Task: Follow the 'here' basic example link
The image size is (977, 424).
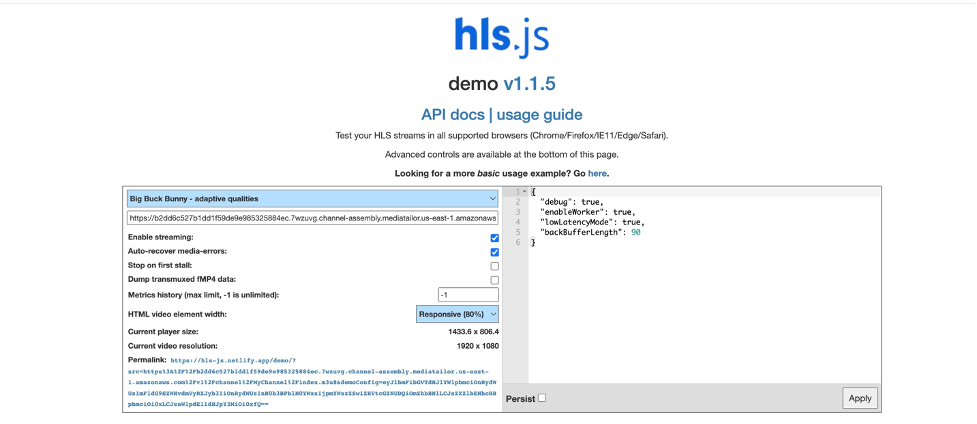Action: pos(597,173)
